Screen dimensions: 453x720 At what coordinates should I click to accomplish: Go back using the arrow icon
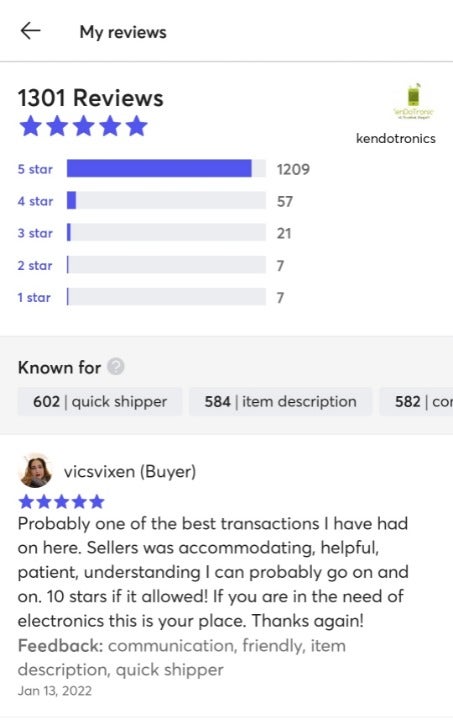(31, 31)
